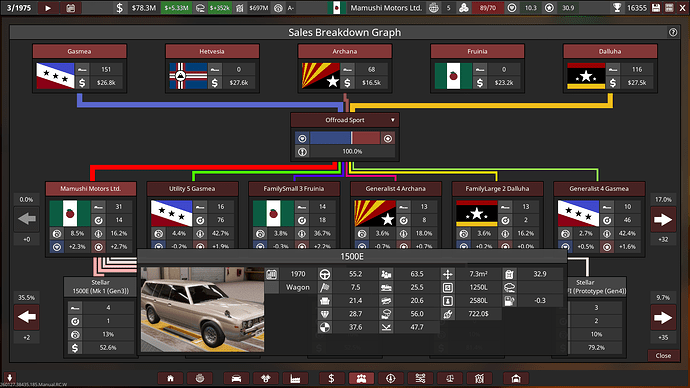The image size is (690, 388).
Task: Open the team icon left of the factory icon
Action: tap(266, 378)
